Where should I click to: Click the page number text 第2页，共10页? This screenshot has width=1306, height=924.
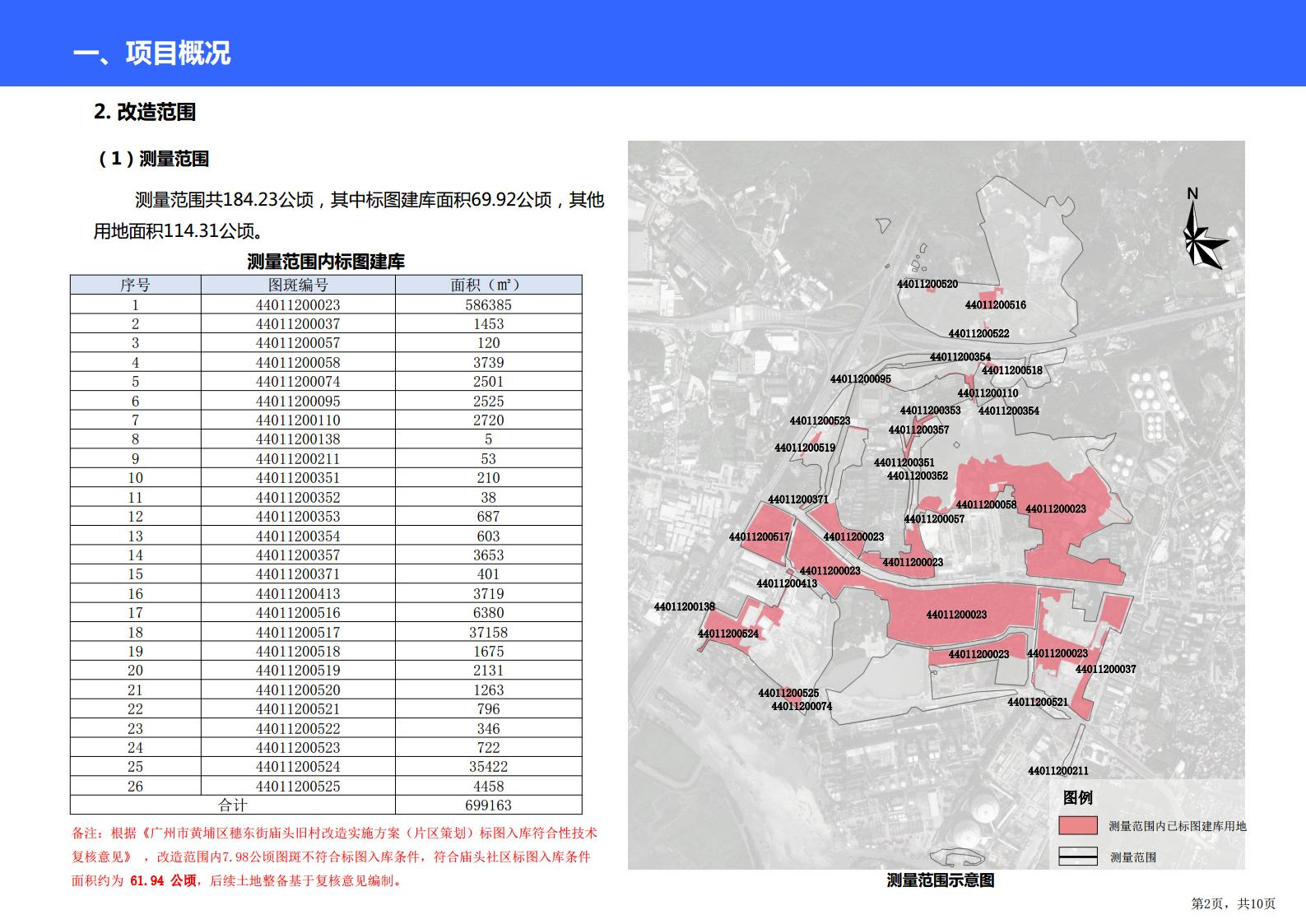1233,903
